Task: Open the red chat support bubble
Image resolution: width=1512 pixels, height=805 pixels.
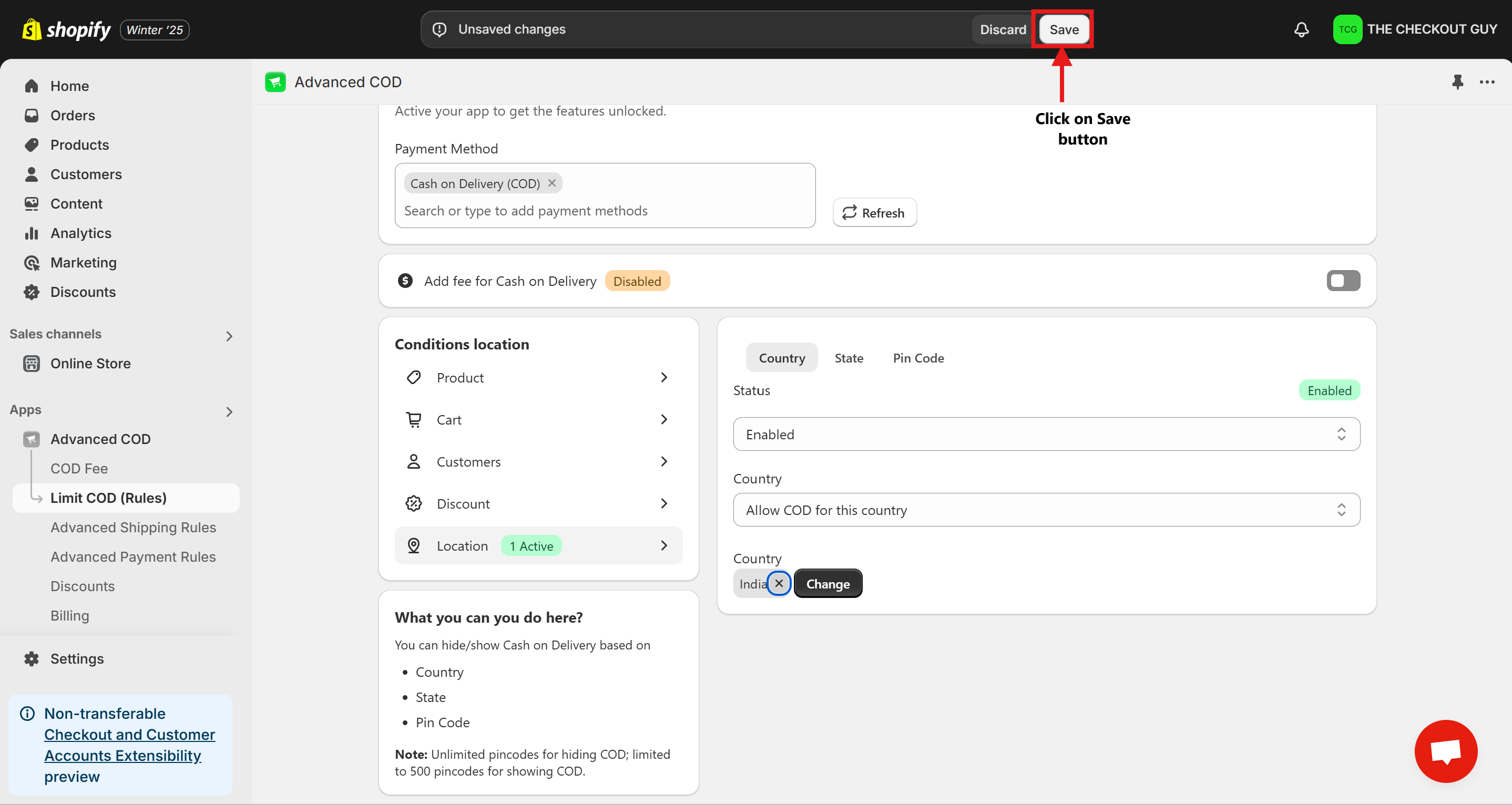Action: [1446, 751]
